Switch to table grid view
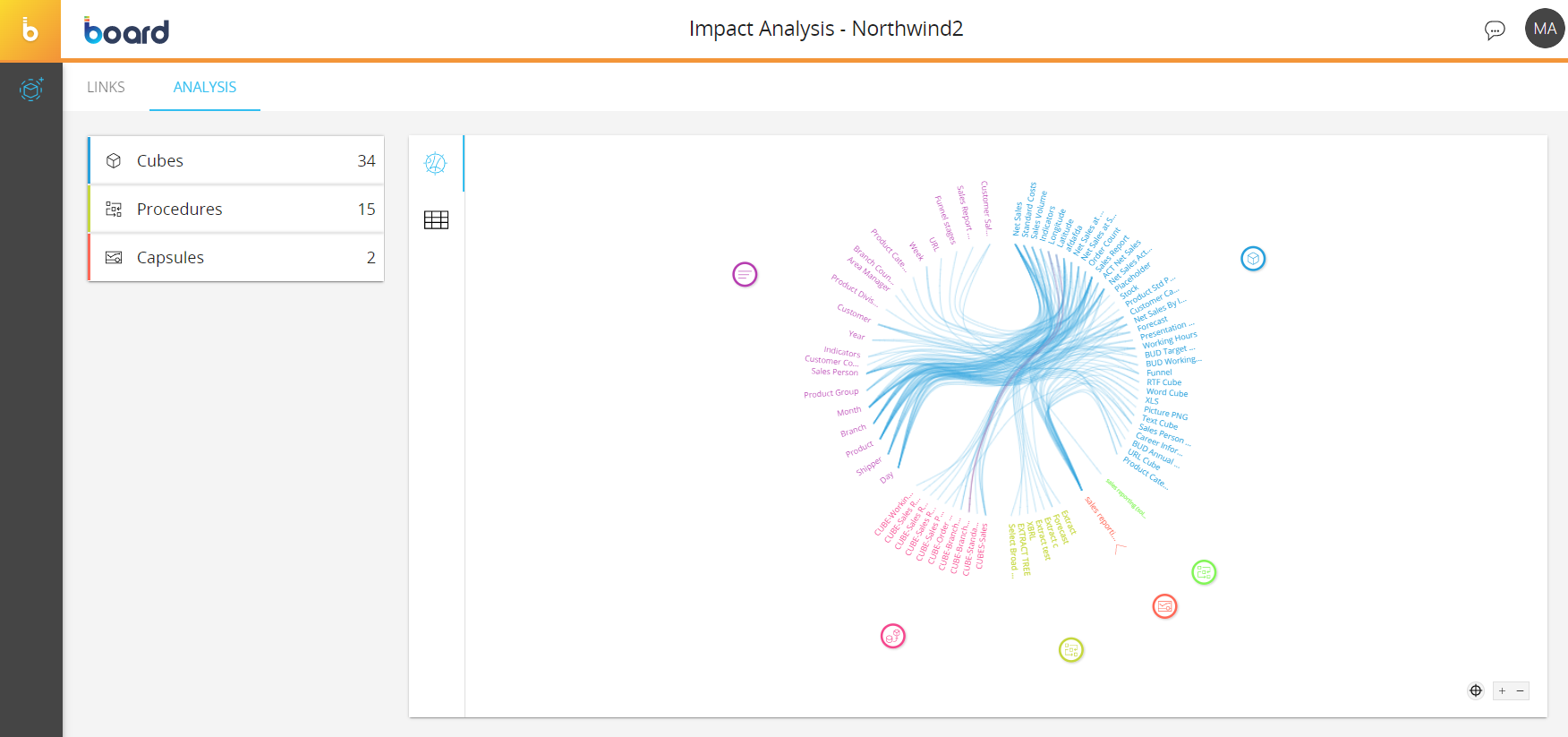The height and width of the screenshot is (737, 1568). tap(436, 220)
